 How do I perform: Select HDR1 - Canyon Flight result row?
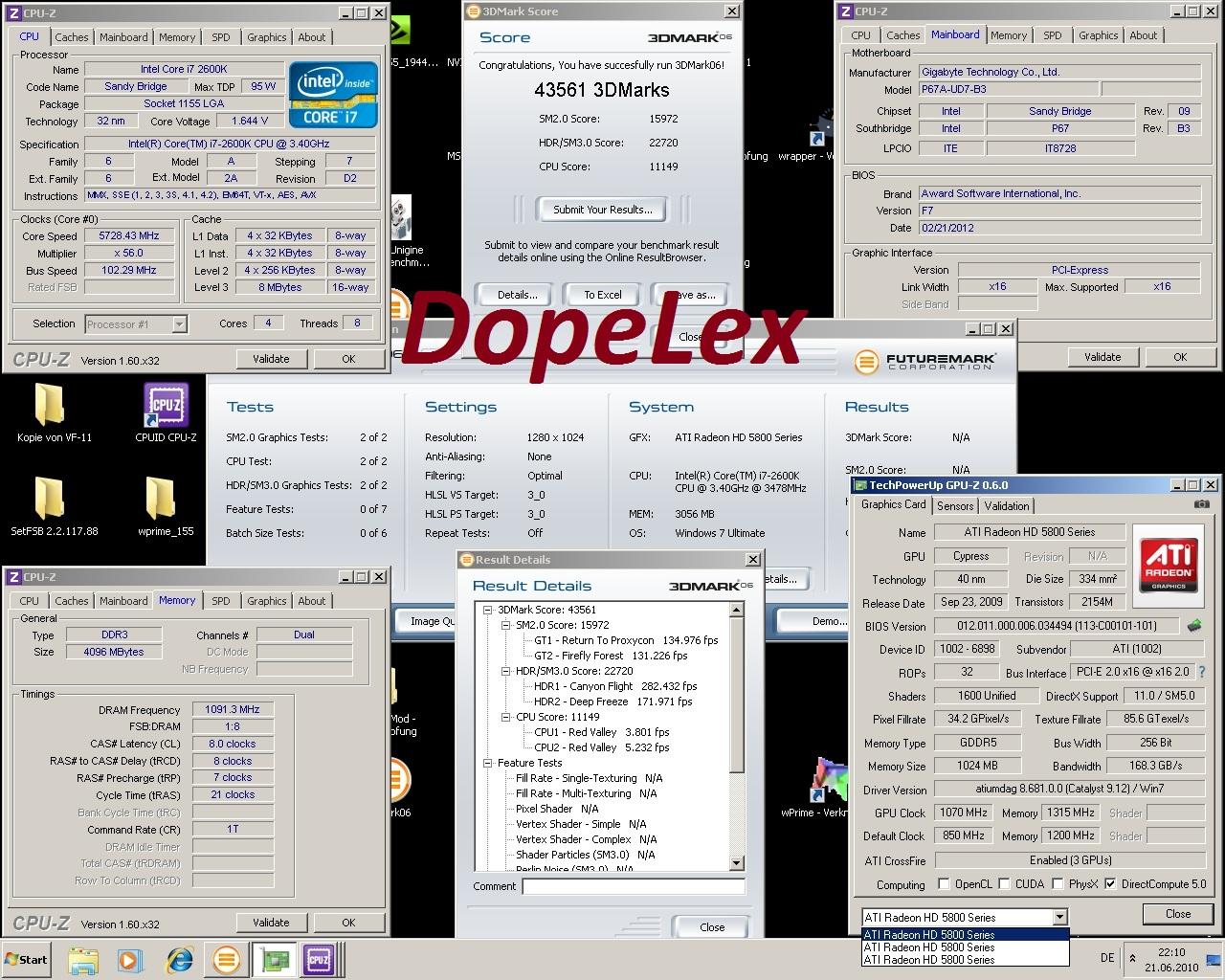tap(615, 686)
